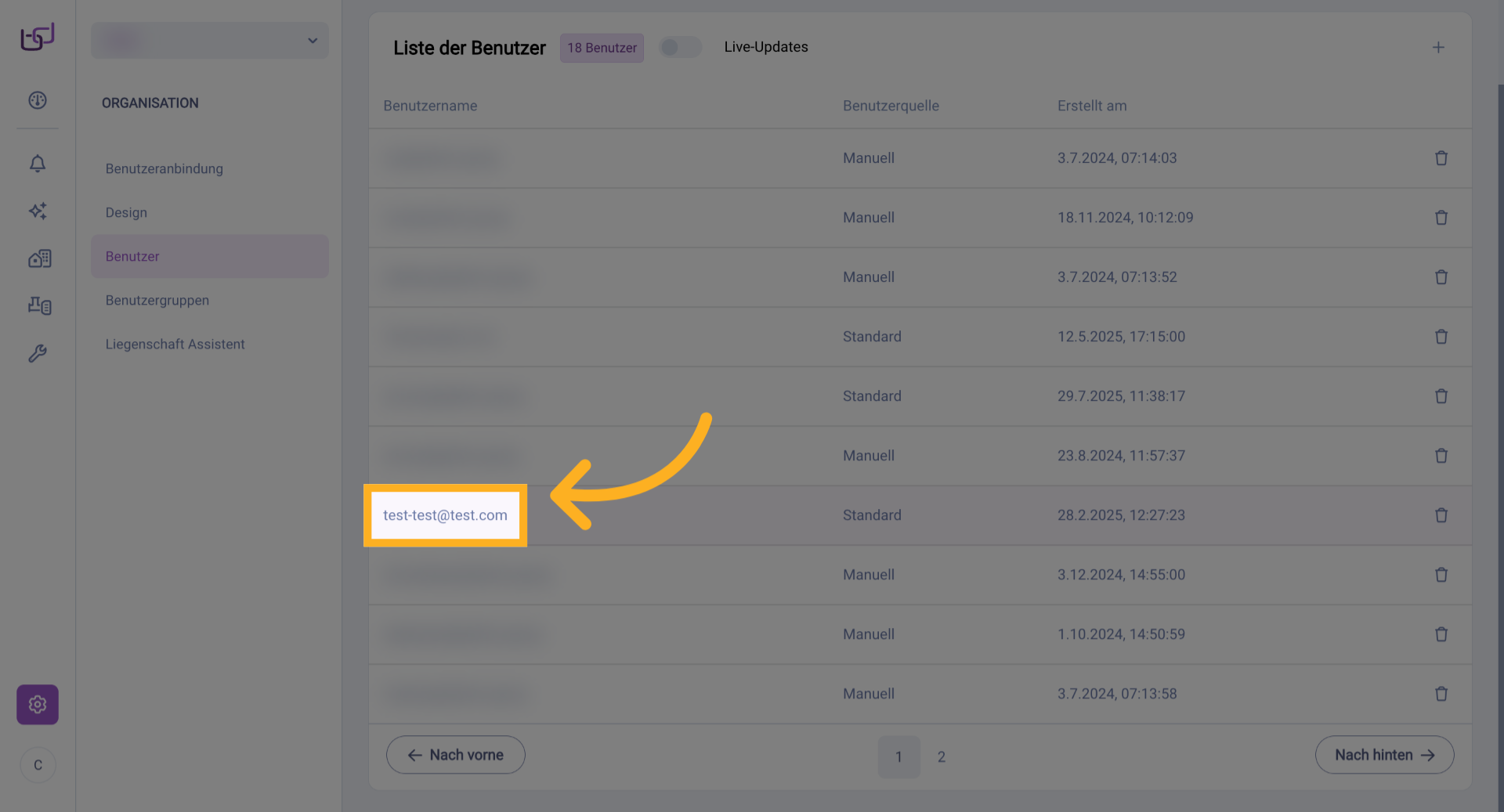This screenshot has height=812, width=1504.
Task: Click the app logo at top left
Action: point(38,37)
